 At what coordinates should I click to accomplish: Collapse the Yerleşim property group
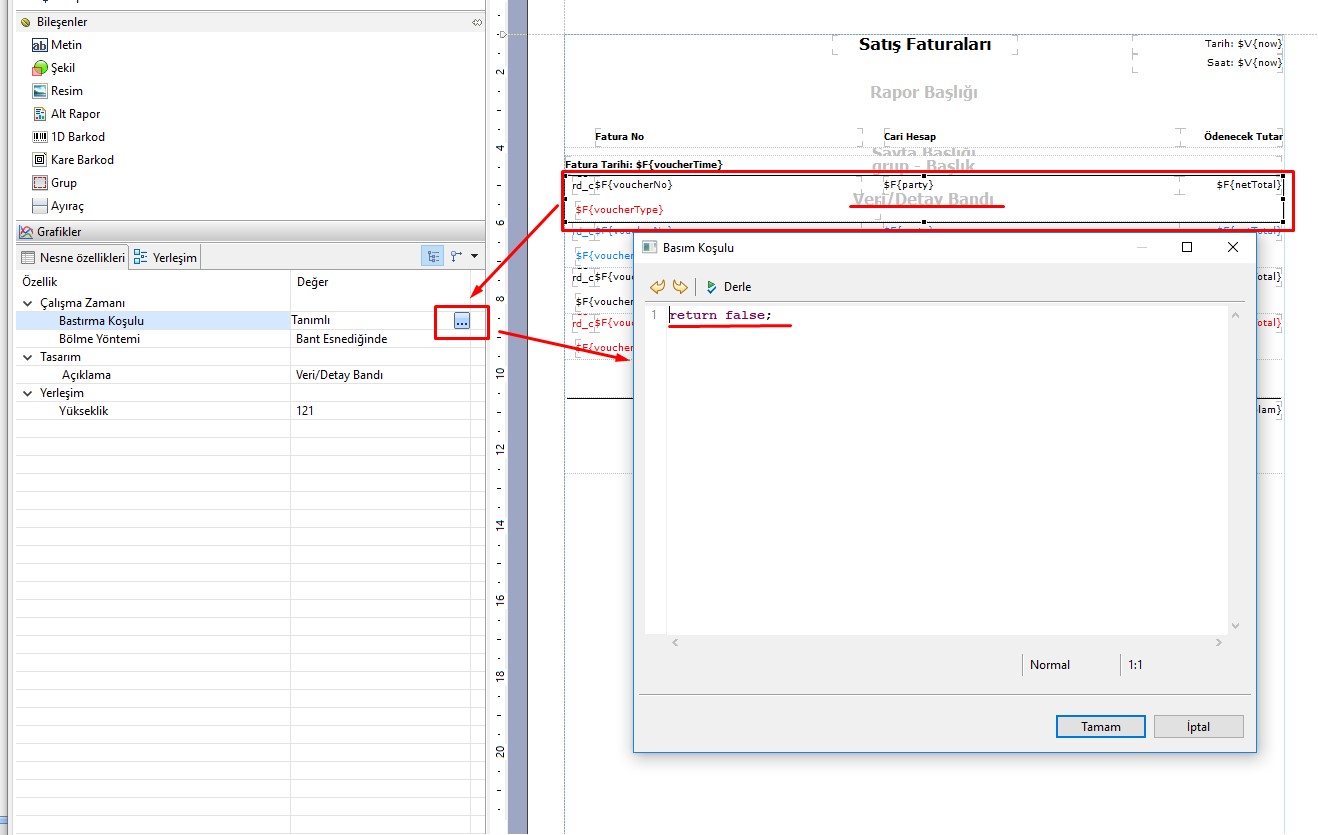pyautogui.click(x=27, y=393)
